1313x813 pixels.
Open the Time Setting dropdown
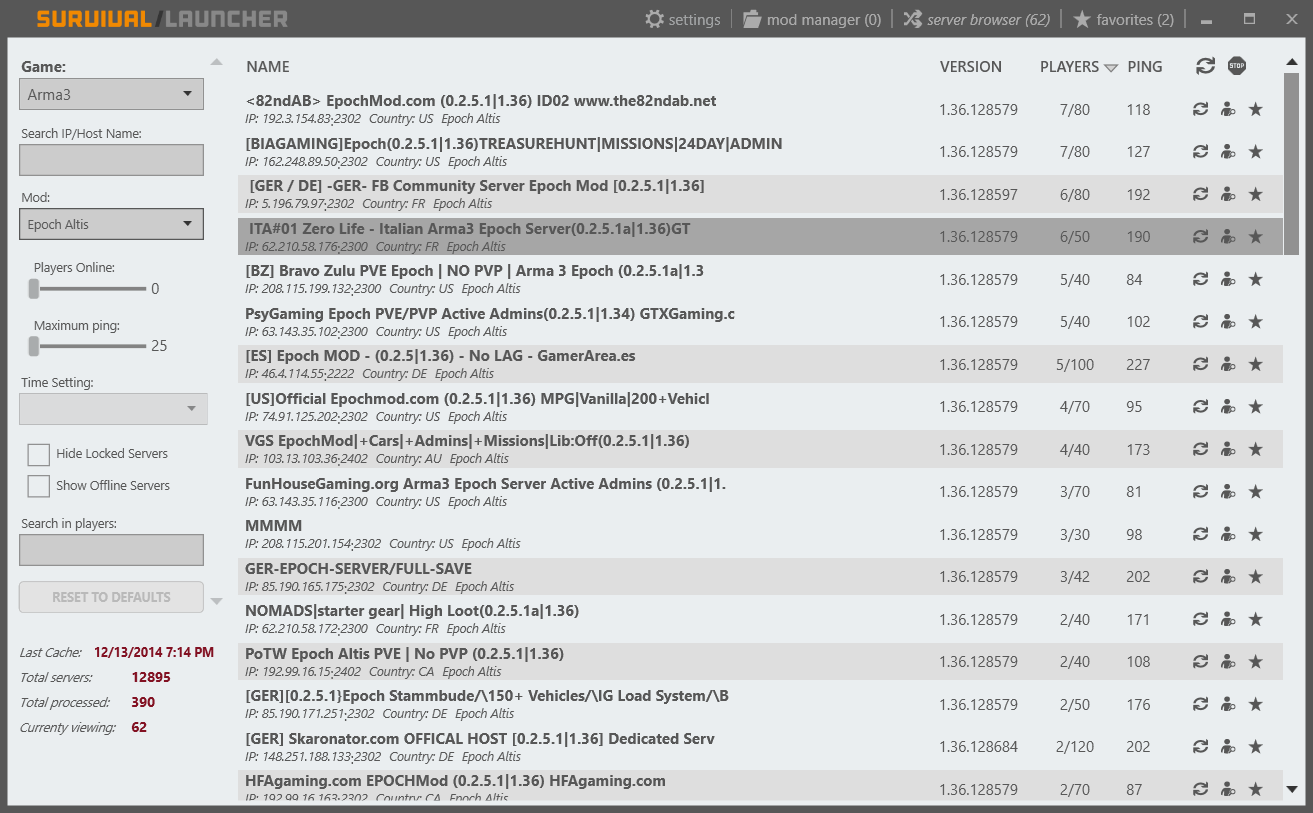[113, 409]
